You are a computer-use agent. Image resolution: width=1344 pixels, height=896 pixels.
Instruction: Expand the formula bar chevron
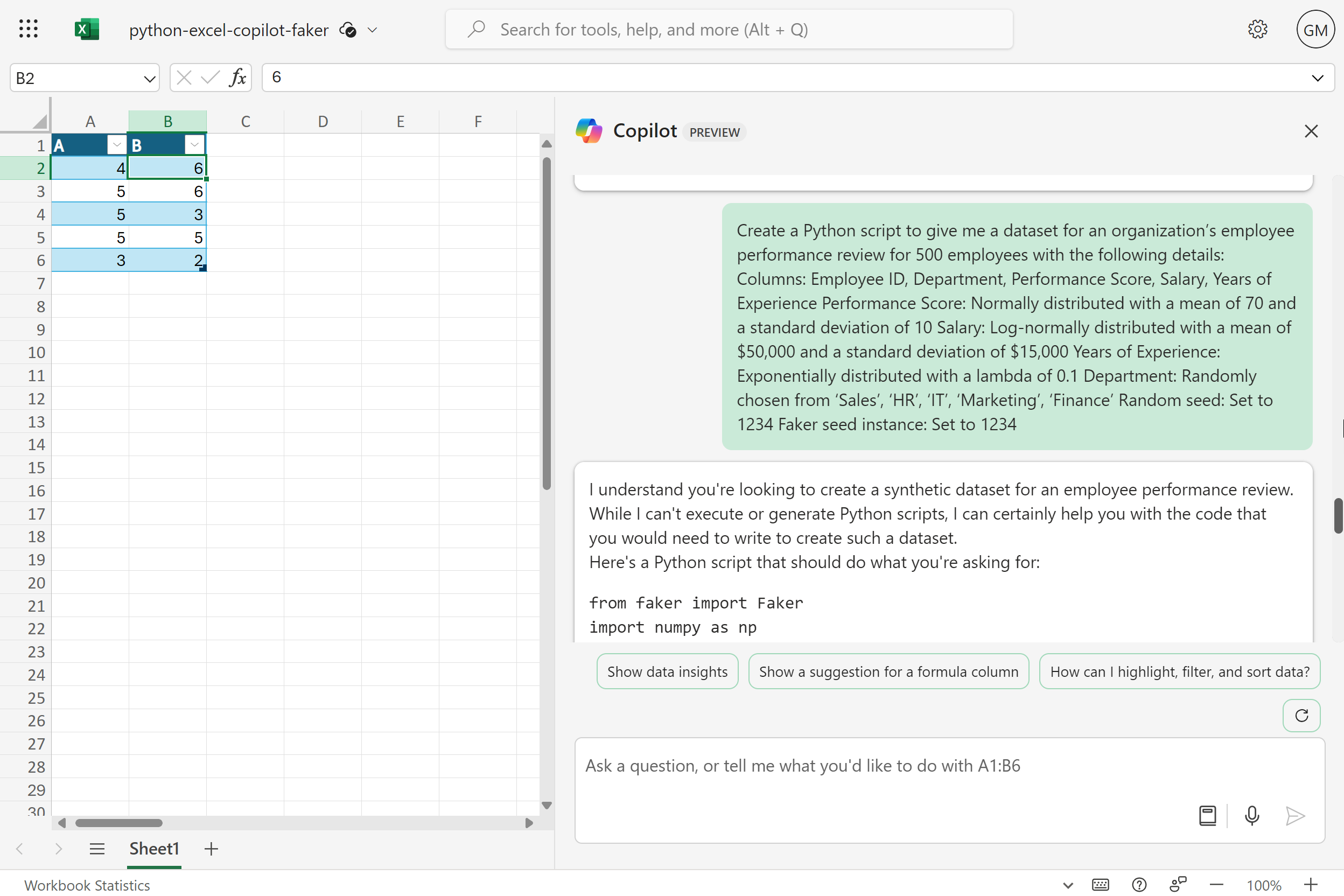click(x=1317, y=78)
